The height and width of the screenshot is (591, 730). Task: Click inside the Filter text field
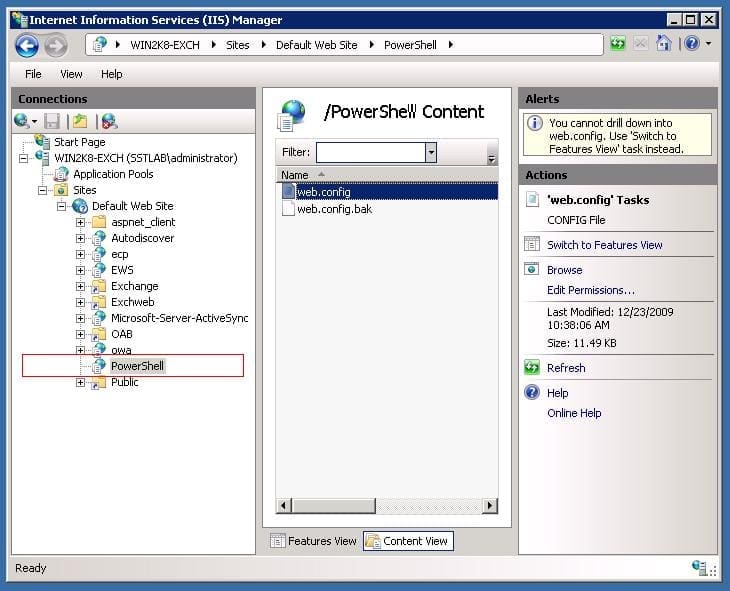click(371, 152)
